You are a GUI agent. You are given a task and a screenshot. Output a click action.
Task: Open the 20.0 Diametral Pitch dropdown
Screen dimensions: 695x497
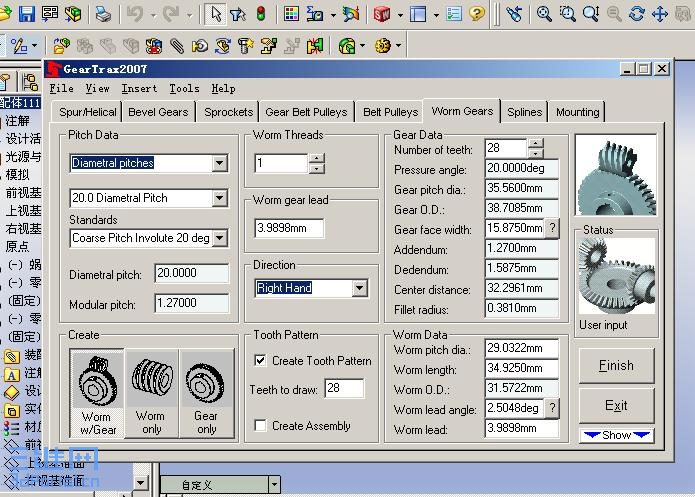click(x=219, y=198)
